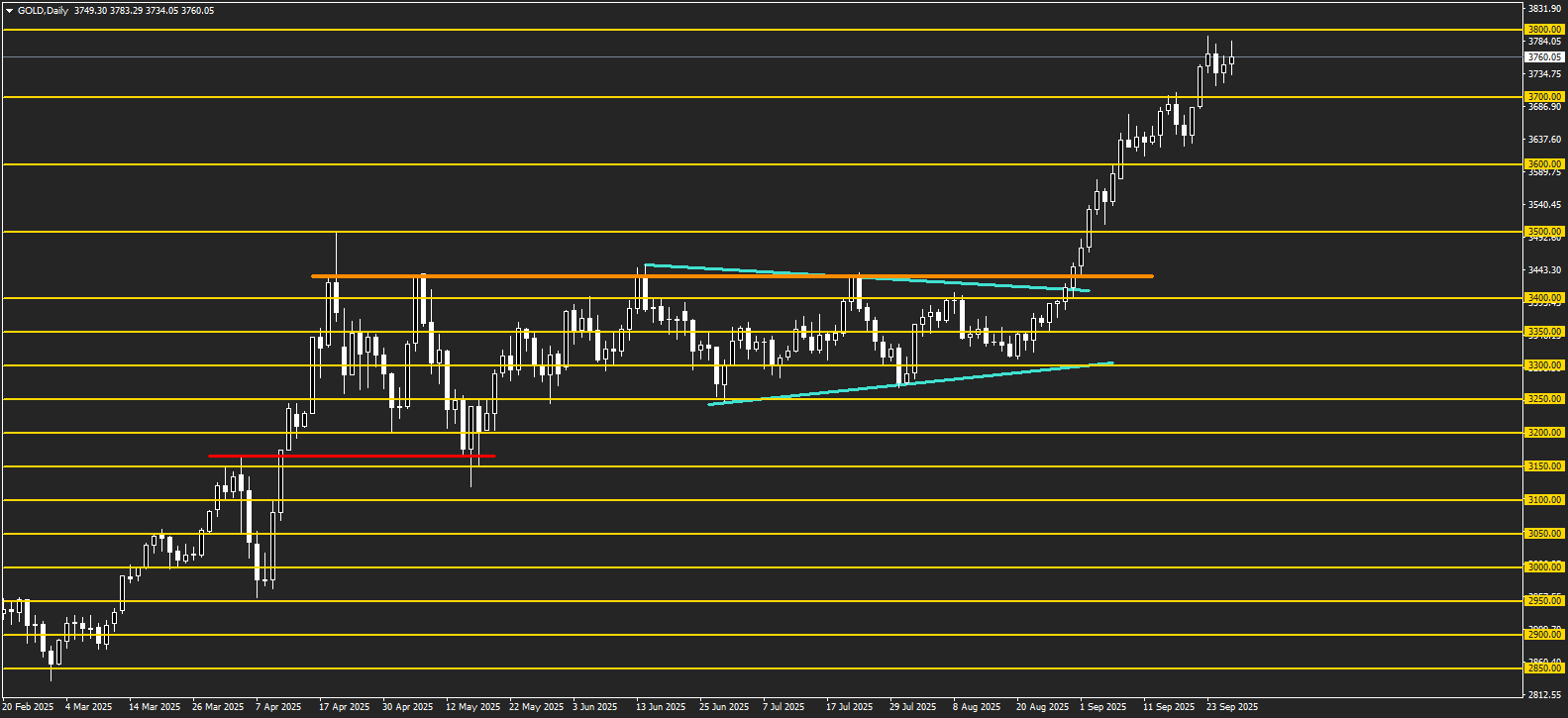This screenshot has height=718, width=1568.
Task: Select the red horizontal support line
Action: tap(352, 456)
